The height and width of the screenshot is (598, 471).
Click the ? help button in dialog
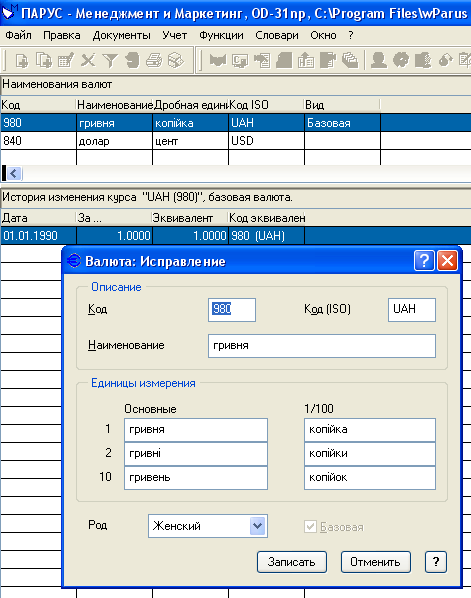click(x=436, y=562)
